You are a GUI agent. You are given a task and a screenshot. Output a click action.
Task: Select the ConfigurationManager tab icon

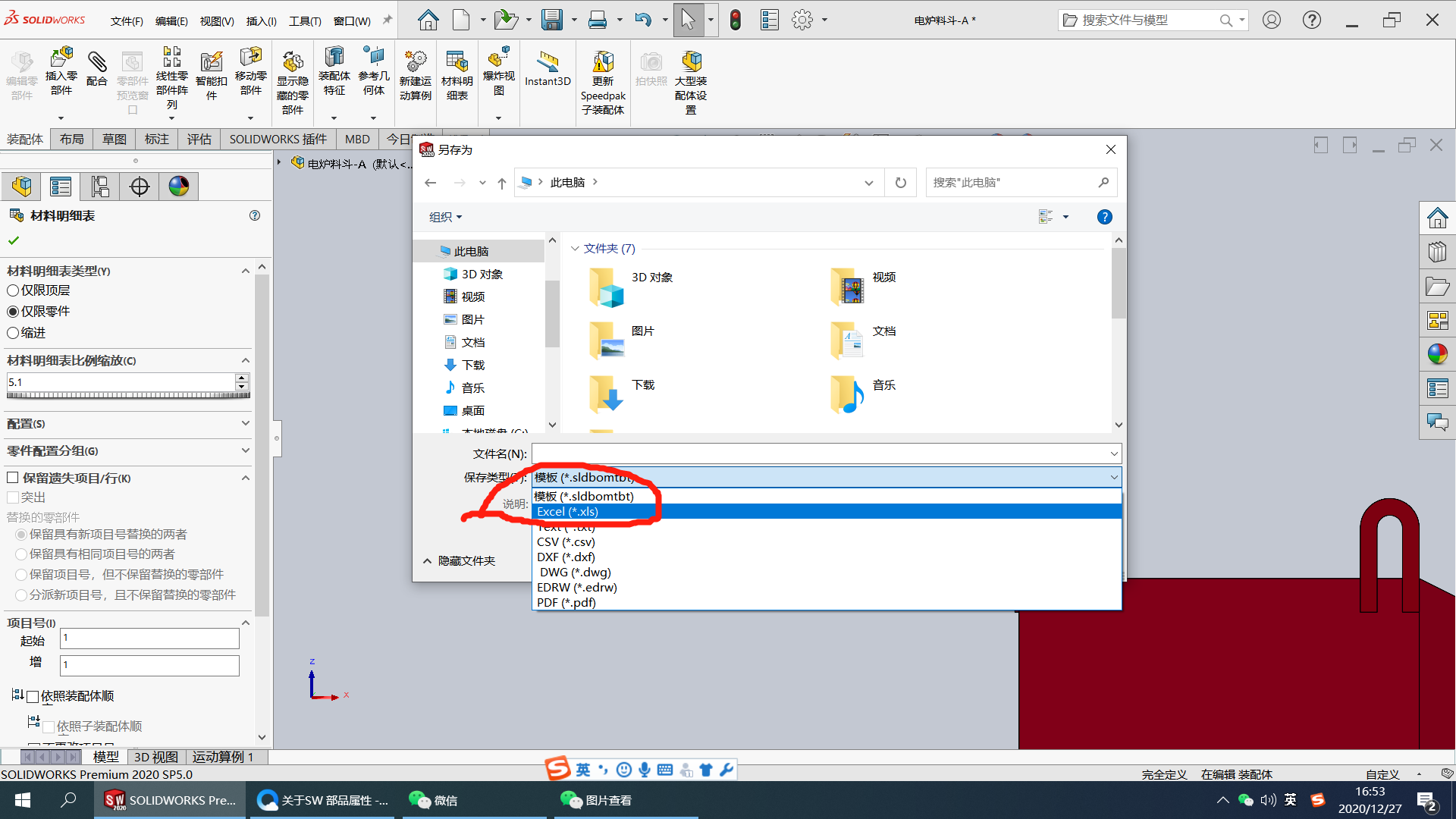click(x=100, y=187)
